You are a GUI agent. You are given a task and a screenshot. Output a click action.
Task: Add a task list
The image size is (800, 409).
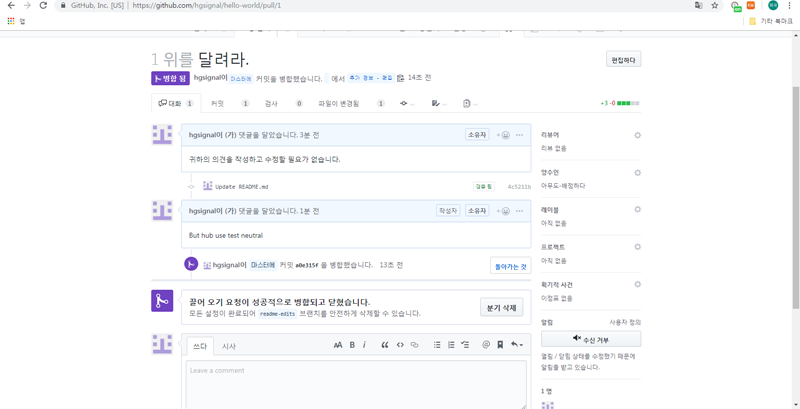(465, 345)
